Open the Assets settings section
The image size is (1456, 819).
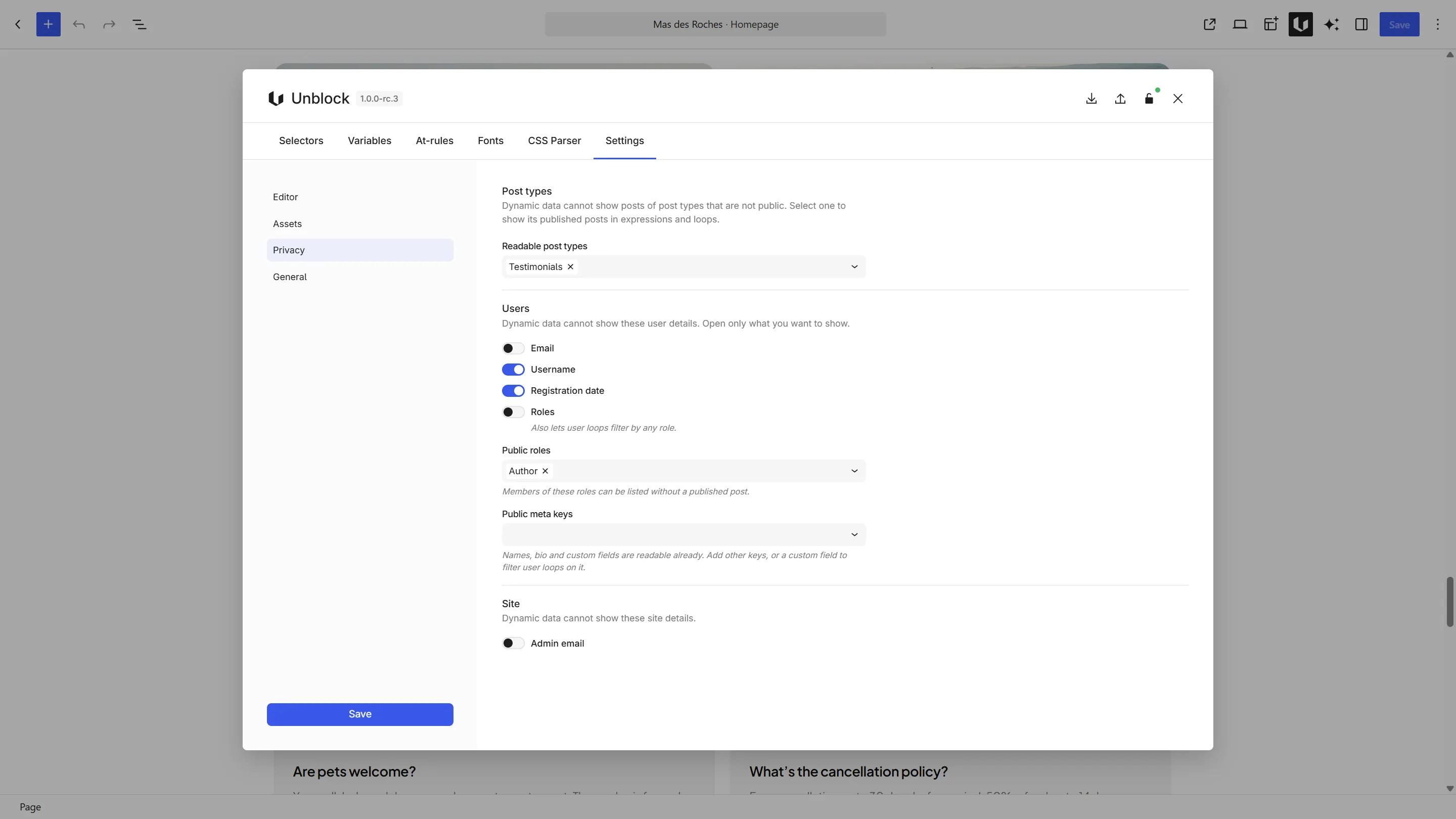[360, 224]
